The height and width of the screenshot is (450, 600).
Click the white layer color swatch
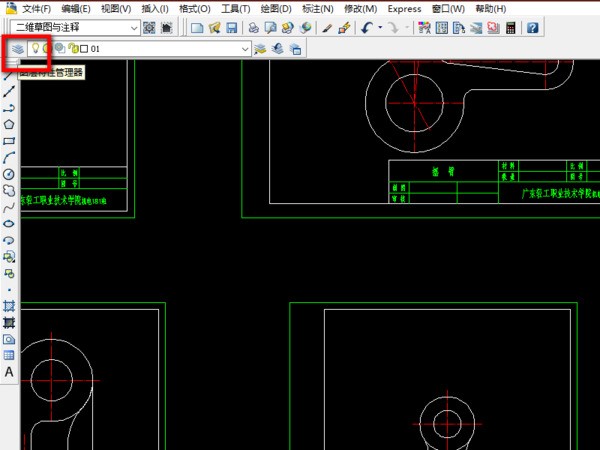tap(85, 48)
